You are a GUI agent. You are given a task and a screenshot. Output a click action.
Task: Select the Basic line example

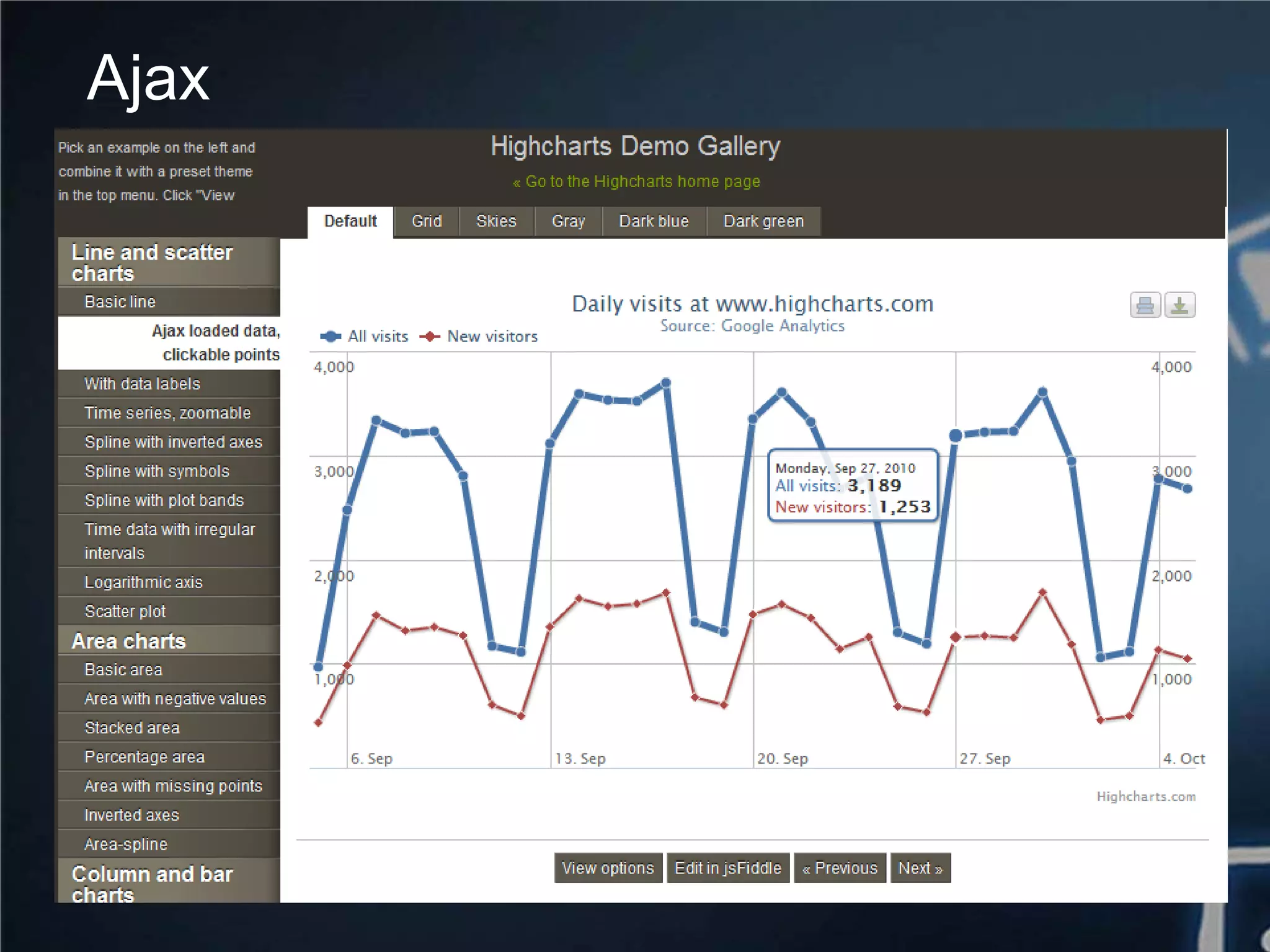point(120,302)
